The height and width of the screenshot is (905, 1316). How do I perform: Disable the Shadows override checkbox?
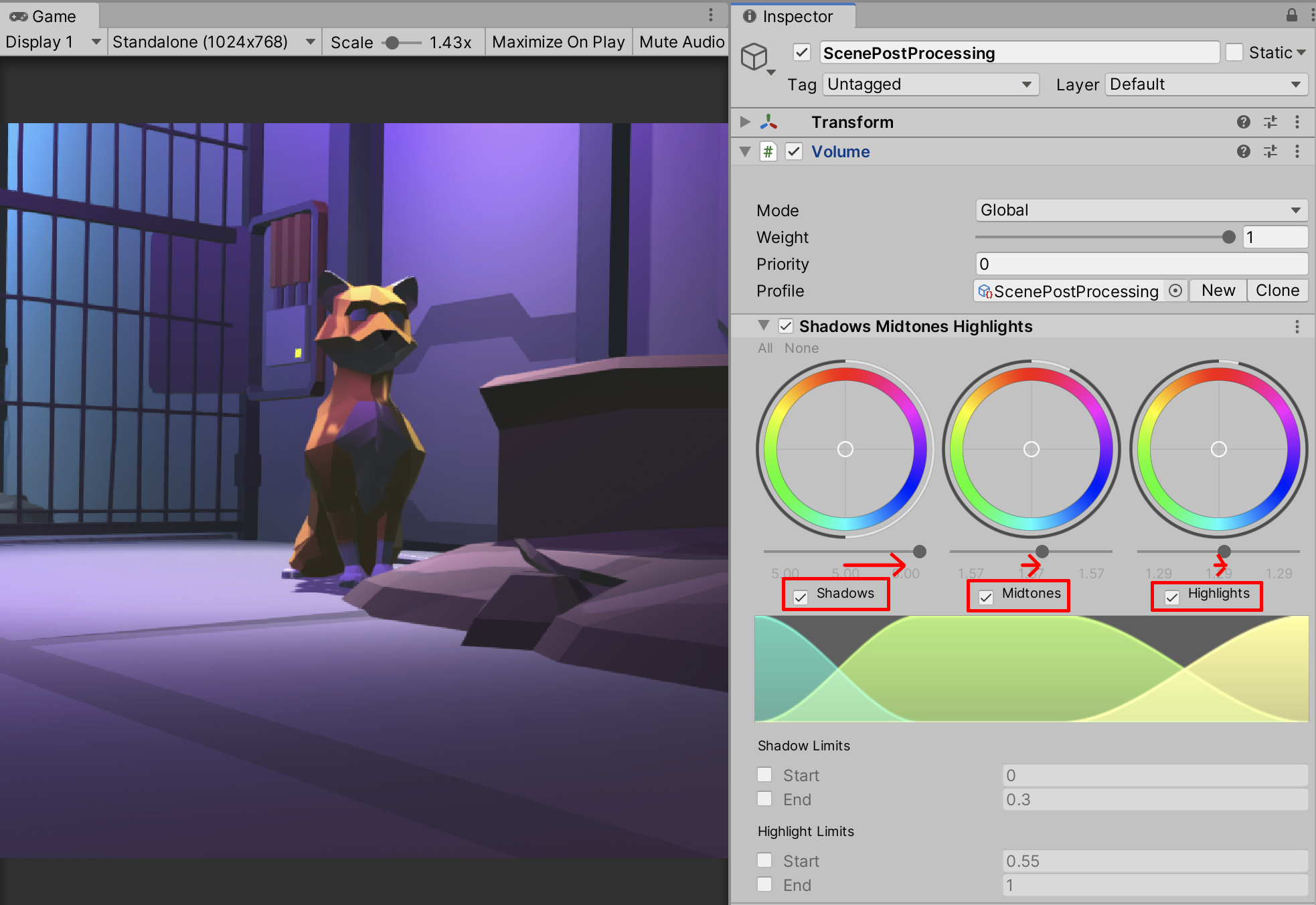click(800, 596)
